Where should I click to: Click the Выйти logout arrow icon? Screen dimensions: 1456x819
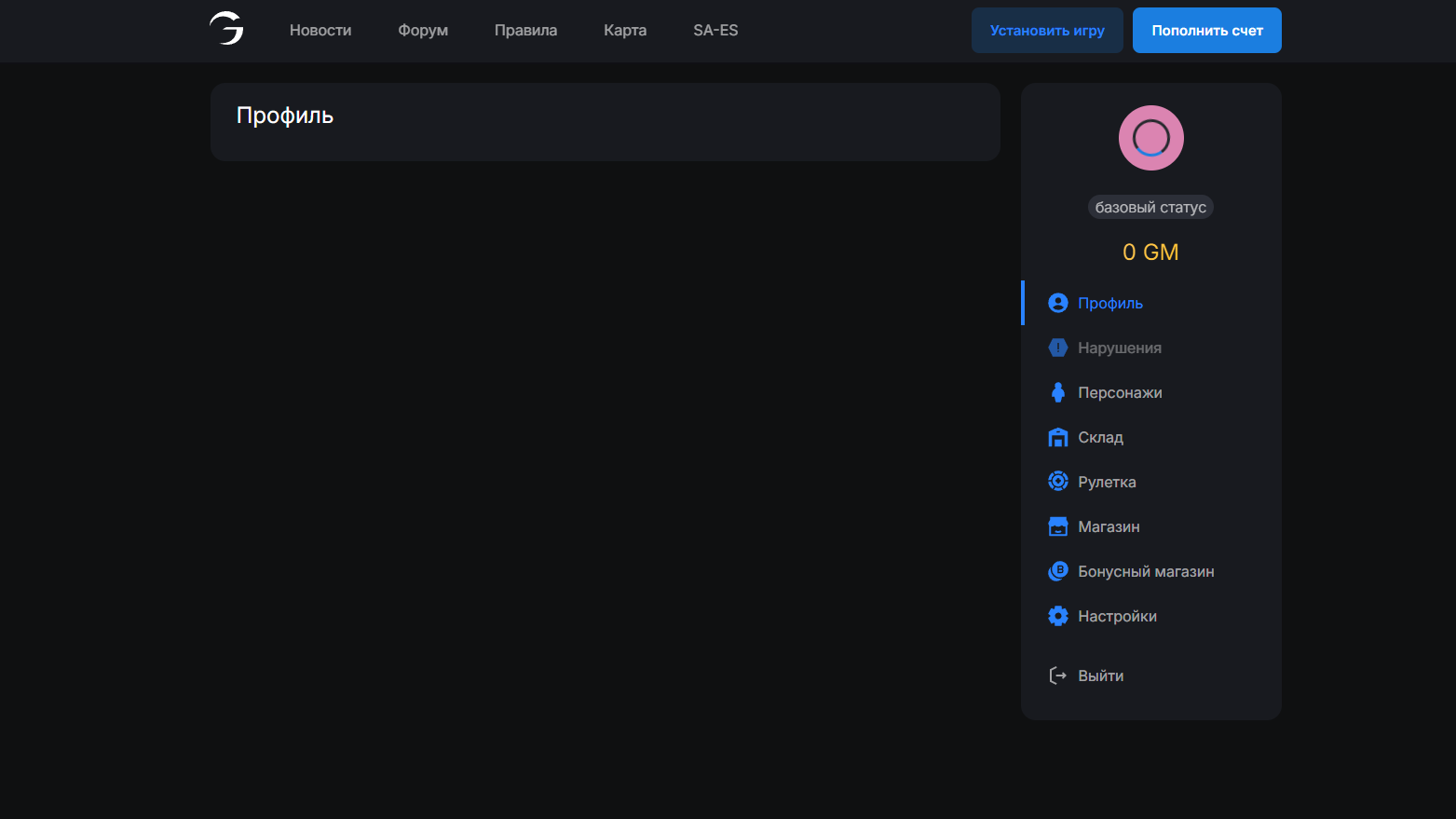pyautogui.click(x=1057, y=676)
